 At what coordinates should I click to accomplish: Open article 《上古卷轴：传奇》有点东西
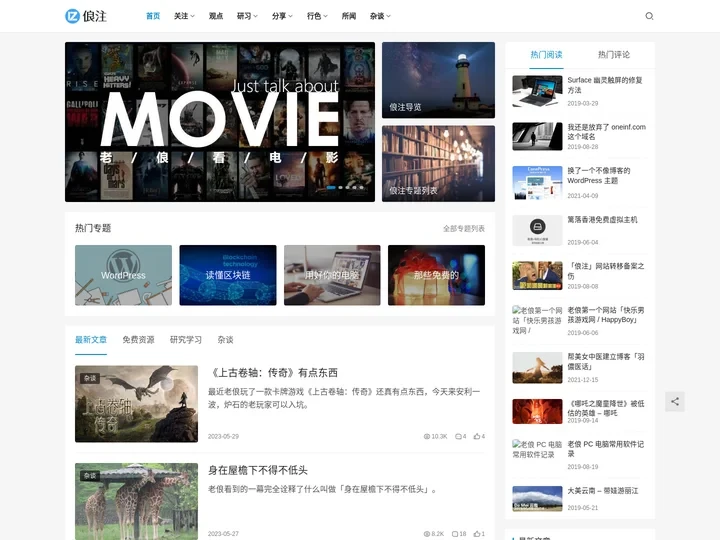tap(273, 372)
